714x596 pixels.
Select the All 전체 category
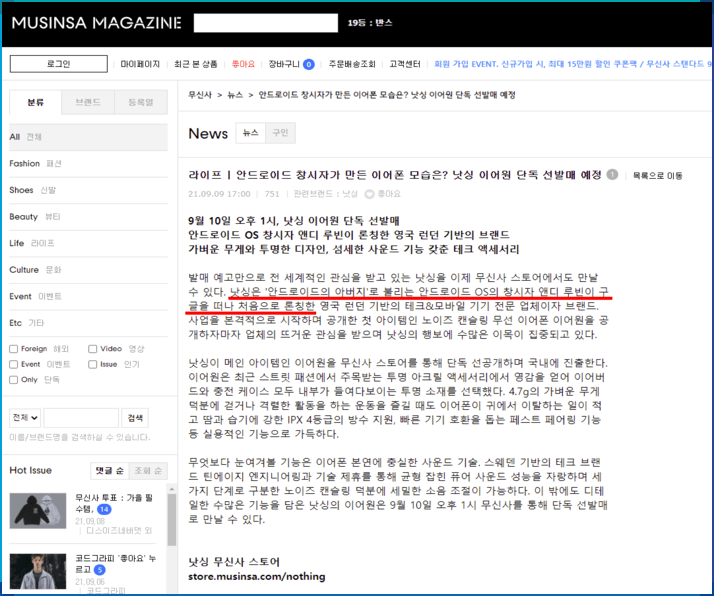tap(88, 137)
